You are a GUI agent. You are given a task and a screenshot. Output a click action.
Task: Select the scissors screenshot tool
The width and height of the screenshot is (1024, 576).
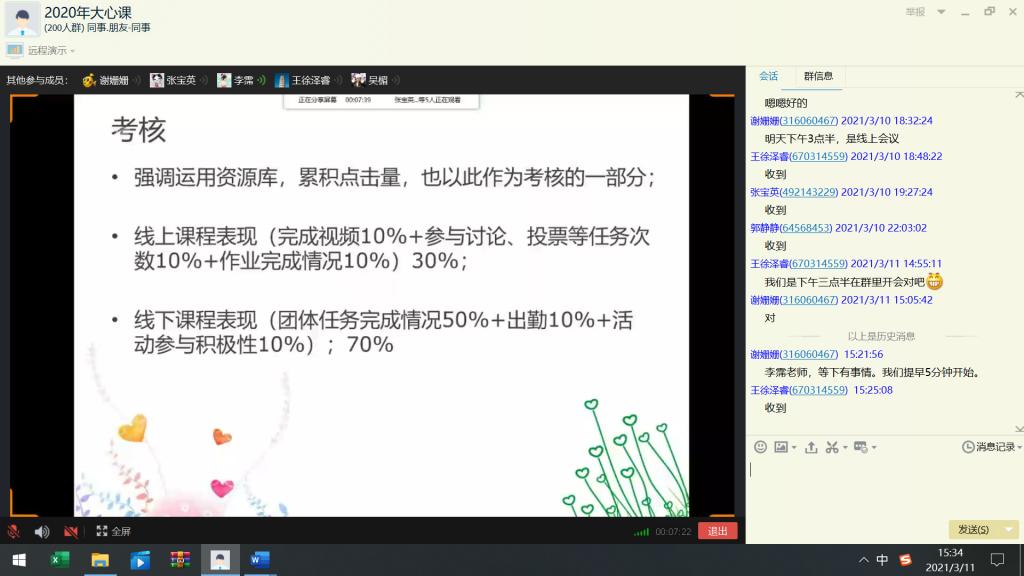coord(832,447)
